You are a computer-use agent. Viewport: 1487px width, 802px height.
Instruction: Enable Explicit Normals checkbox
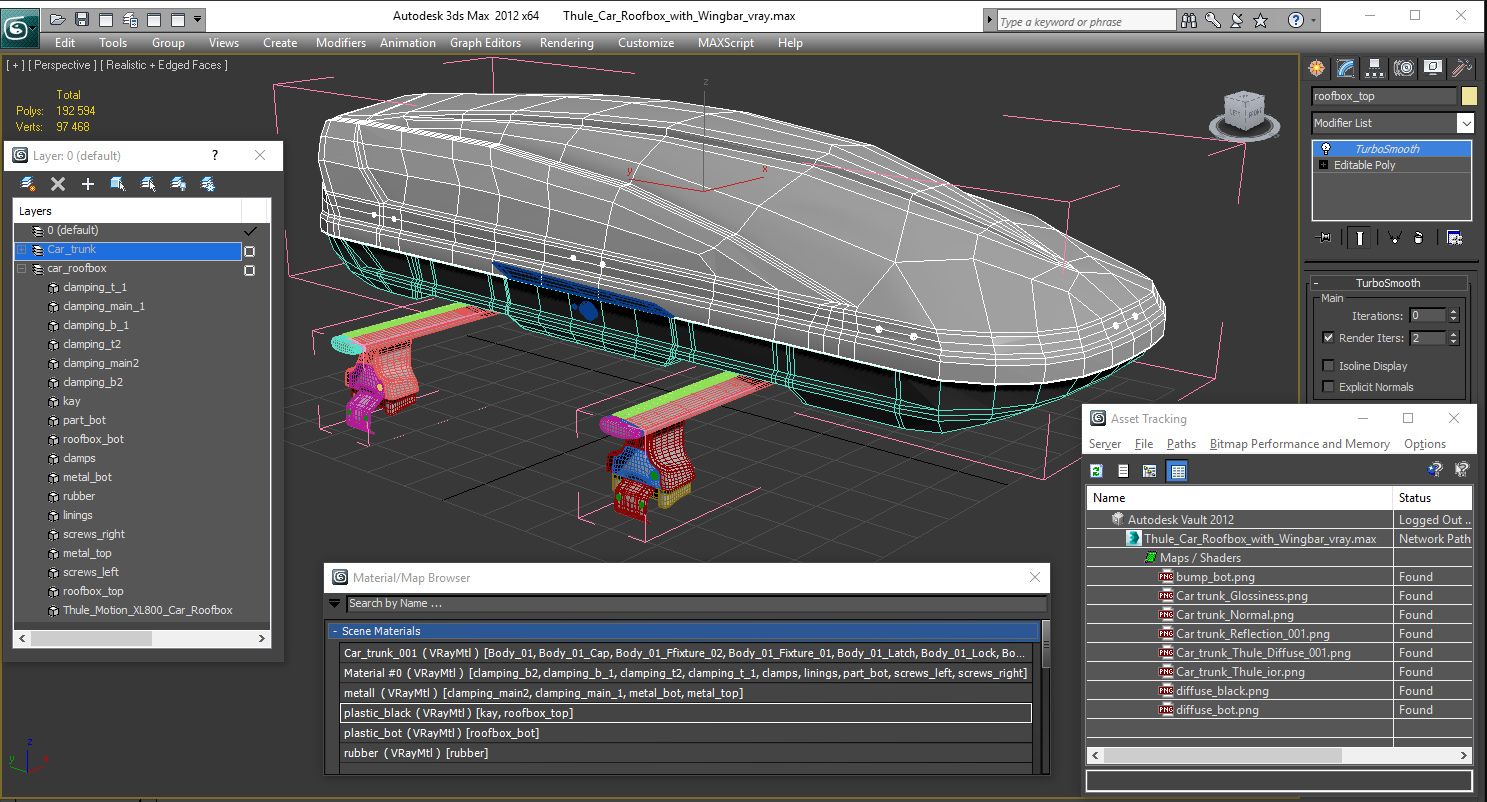[x=1328, y=387]
